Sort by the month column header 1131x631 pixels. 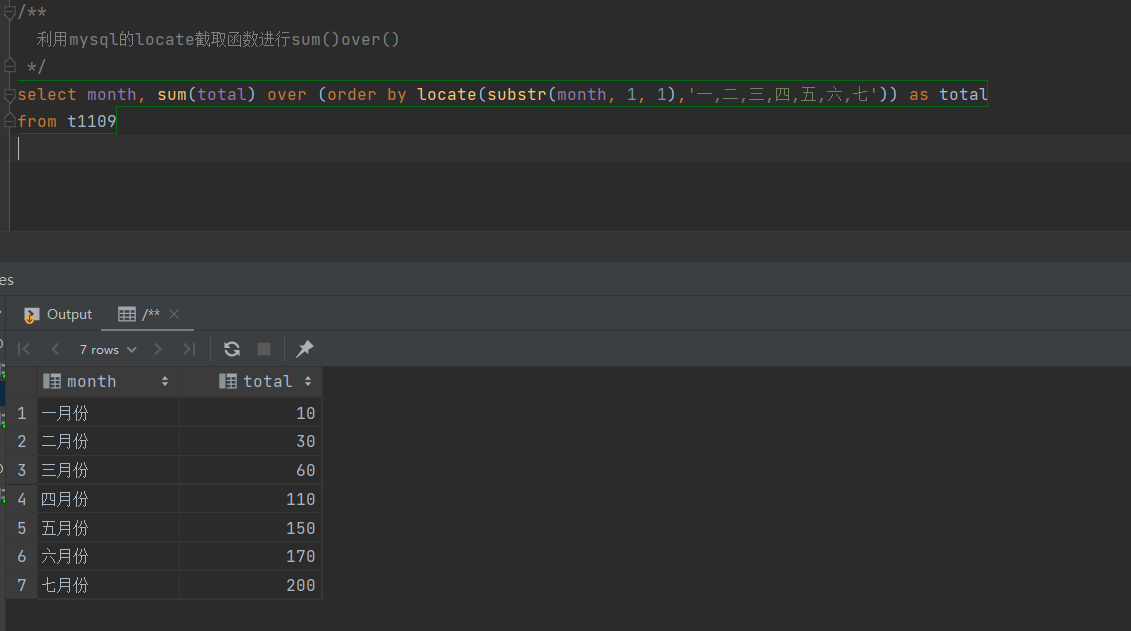tap(107, 381)
